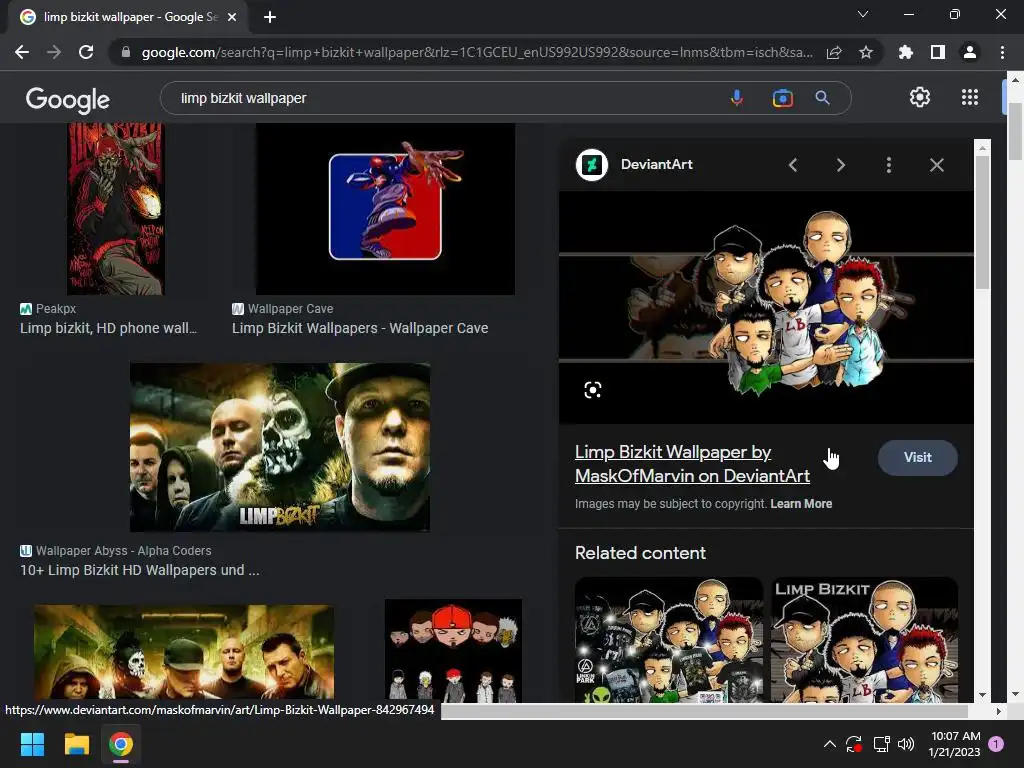Open the Wallpaper Abyss - Alpha Coders source label
The height and width of the screenshot is (768, 1024).
click(x=123, y=551)
